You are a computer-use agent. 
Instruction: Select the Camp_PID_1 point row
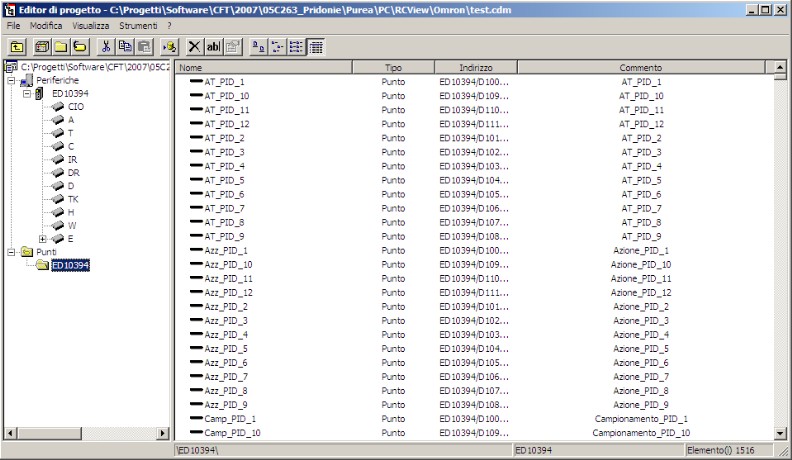click(x=230, y=419)
